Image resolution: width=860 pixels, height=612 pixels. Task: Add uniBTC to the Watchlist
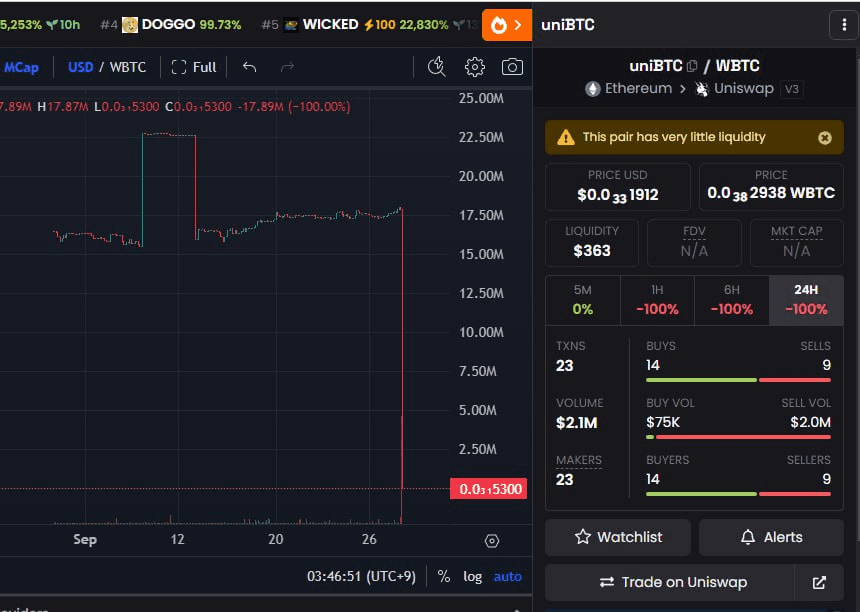618,537
